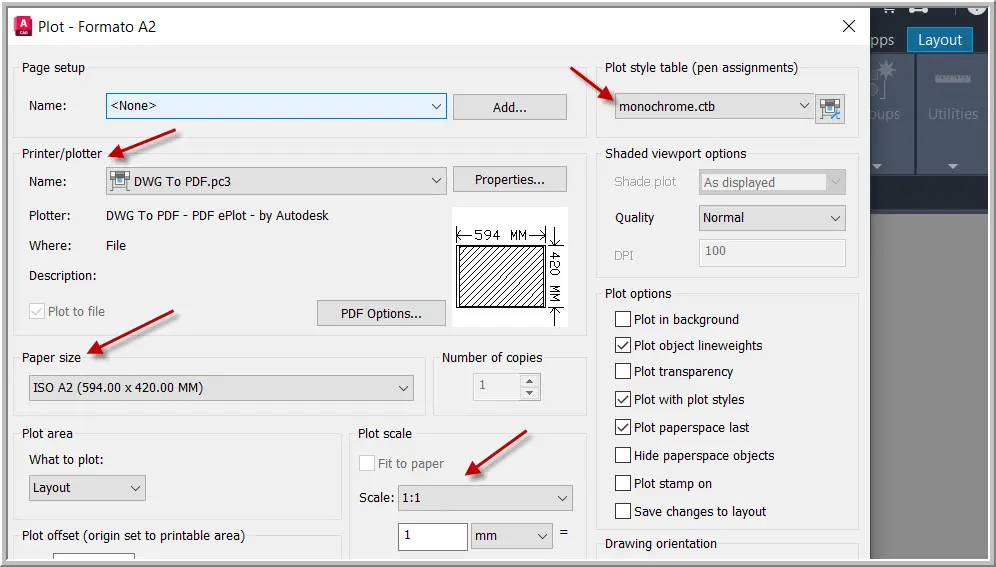Decrease Number of copies with down arrow
996x567 pixels.
[530, 394]
